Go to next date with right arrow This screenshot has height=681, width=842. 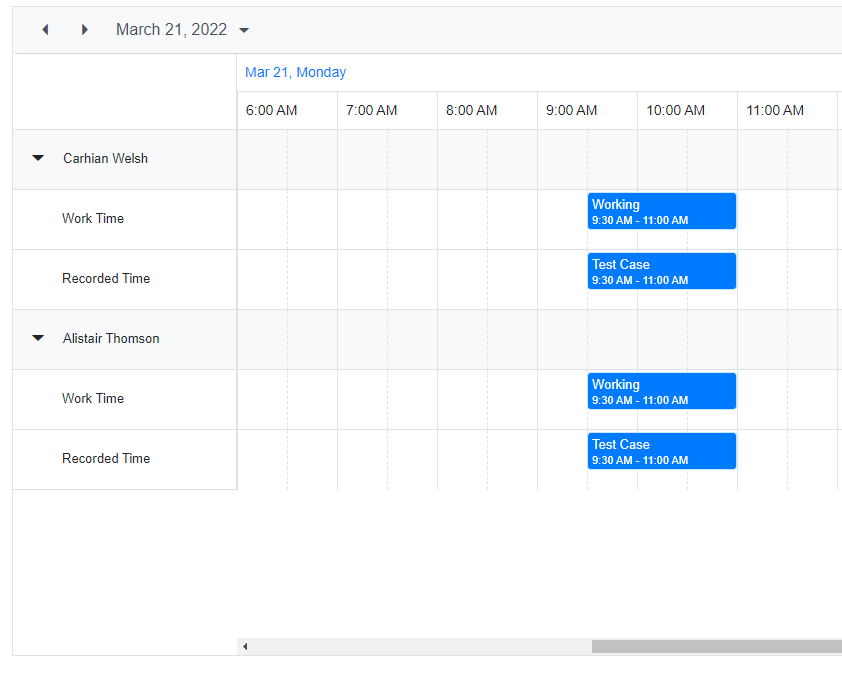(x=85, y=30)
